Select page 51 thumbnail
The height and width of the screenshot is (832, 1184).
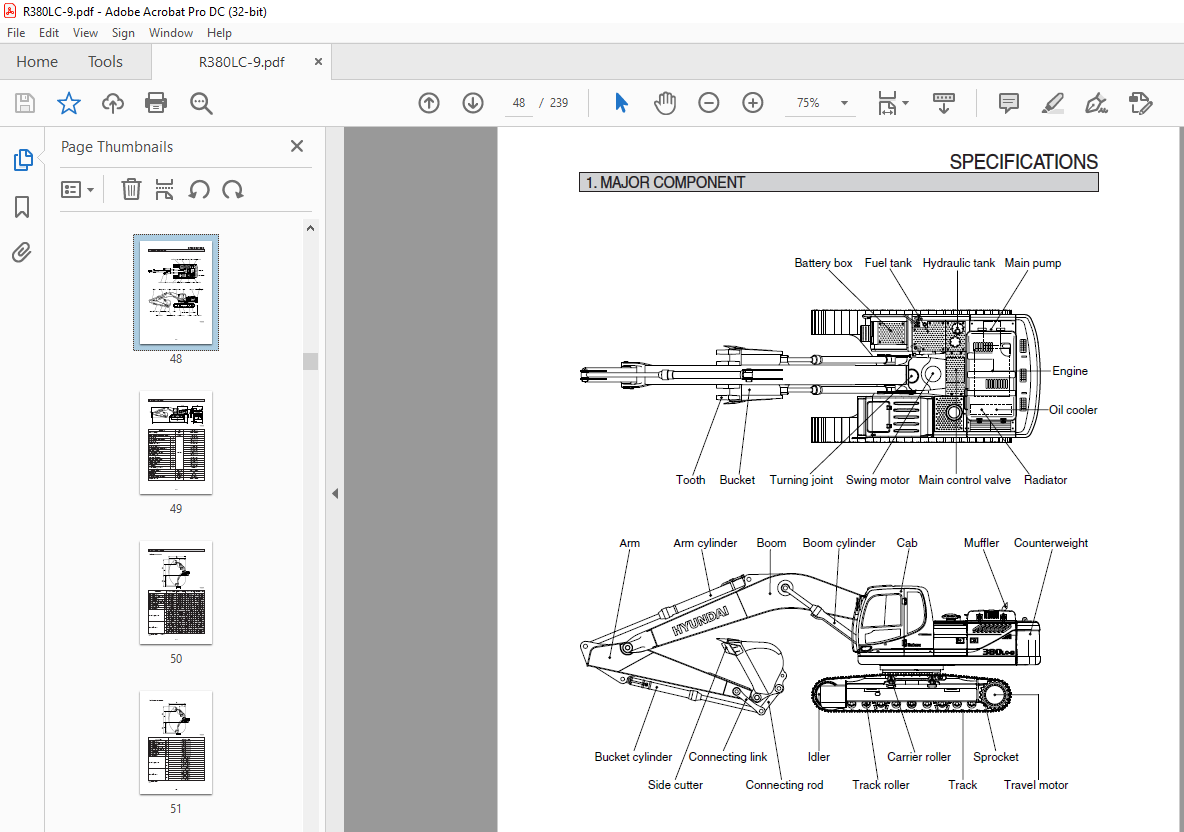click(176, 742)
